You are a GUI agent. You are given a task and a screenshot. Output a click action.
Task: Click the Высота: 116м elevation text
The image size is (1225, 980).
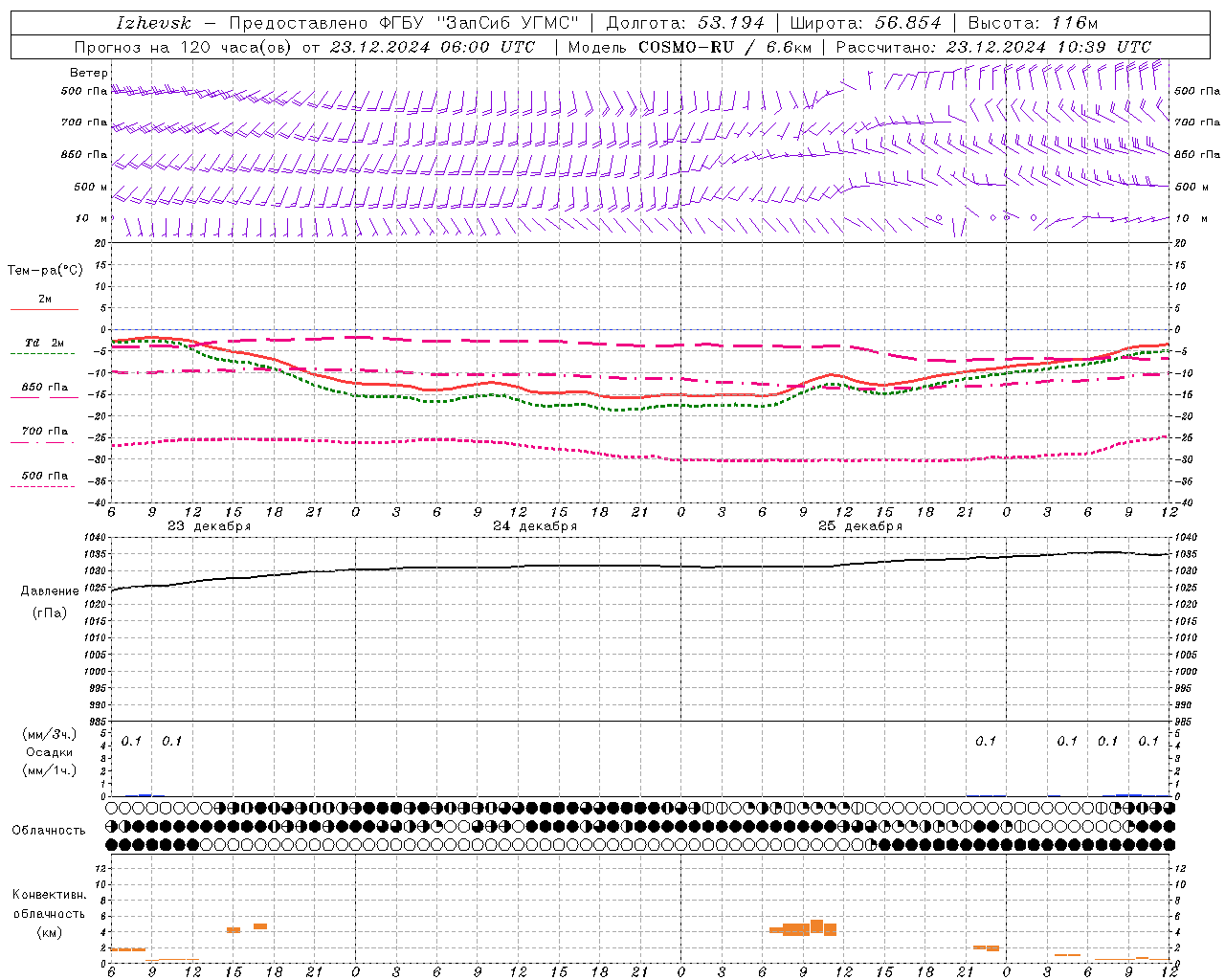tap(1033, 23)
